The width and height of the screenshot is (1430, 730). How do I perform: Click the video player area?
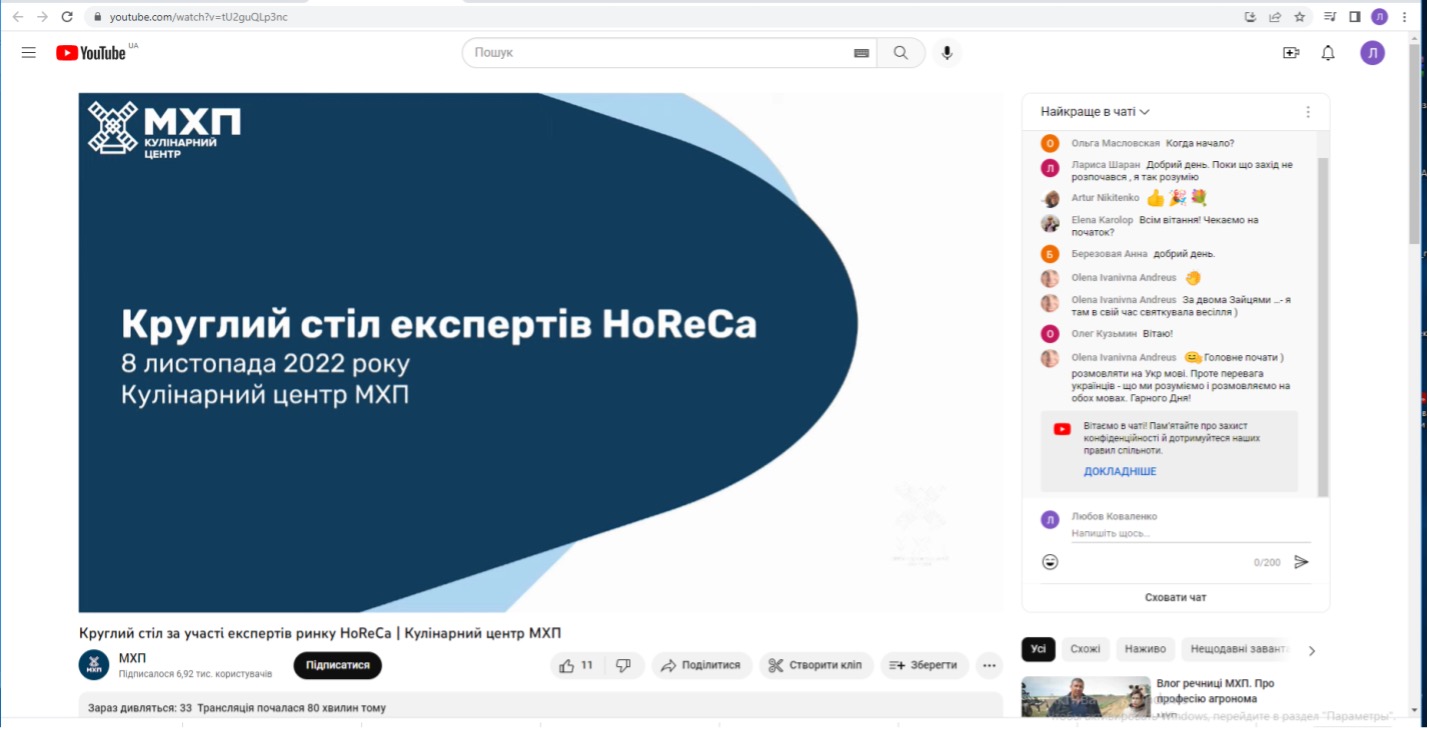[542, 352]
